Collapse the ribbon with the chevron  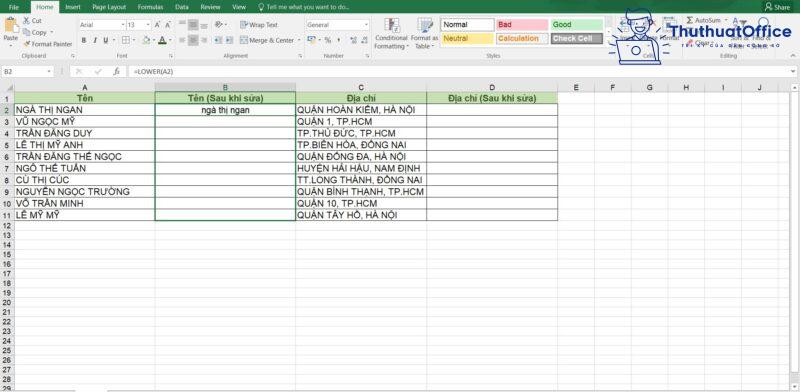(x=792, y=56)
